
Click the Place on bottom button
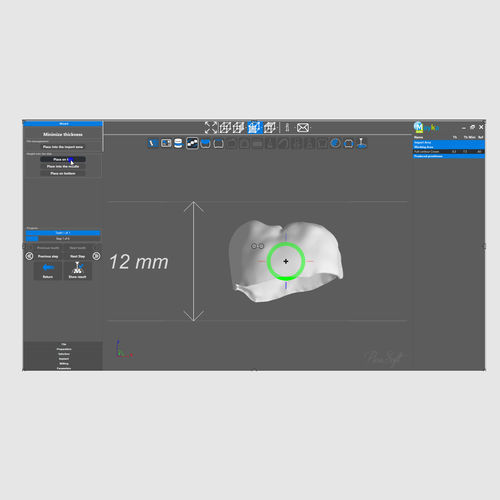click(x=63, y=173)
